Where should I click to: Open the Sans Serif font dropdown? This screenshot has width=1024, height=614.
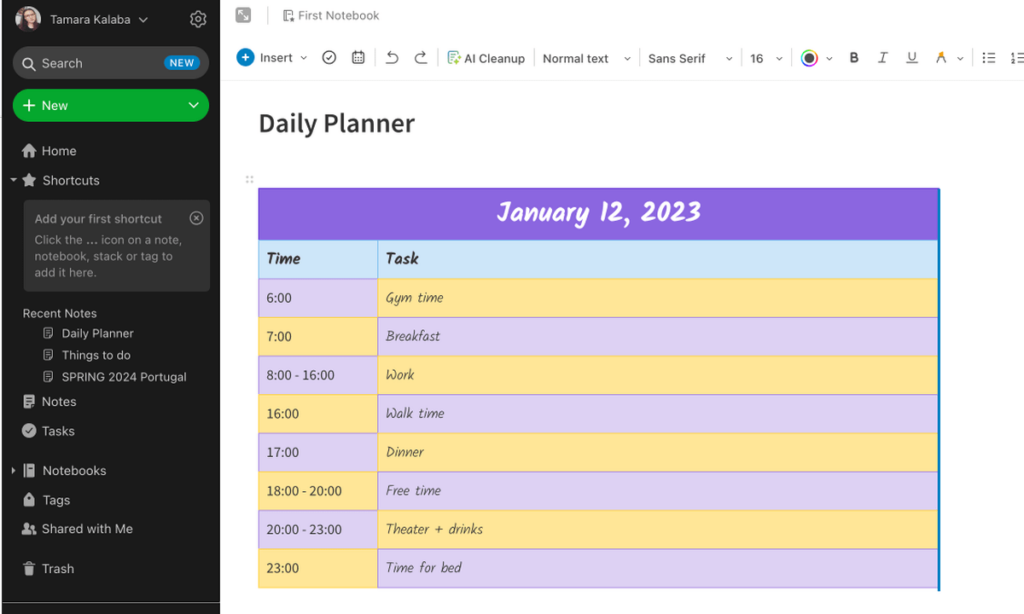pos(689,59)
